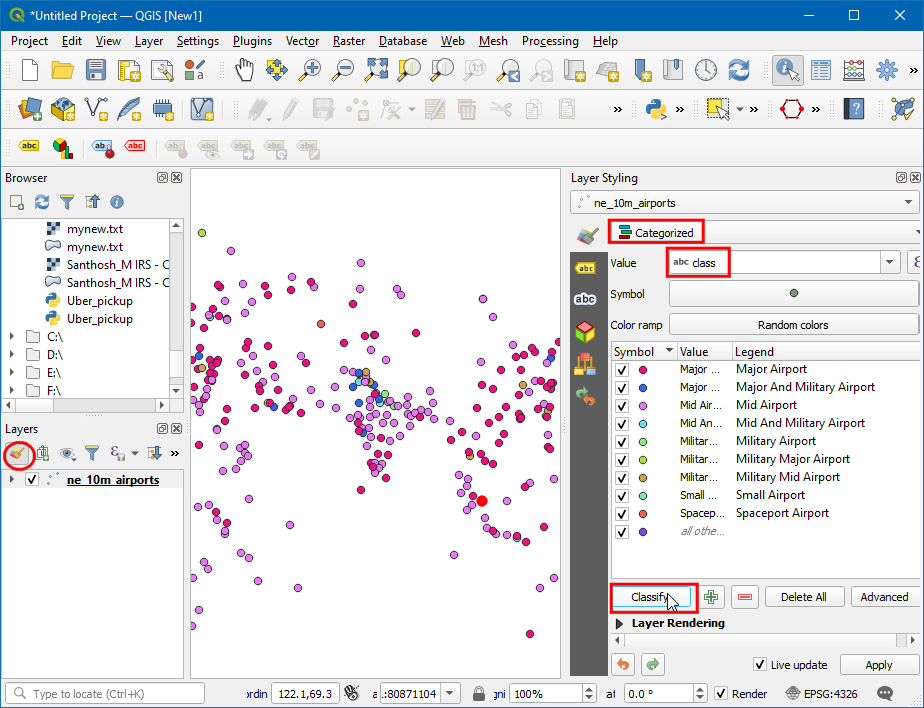Viewport: 924px width, 708px height.
Task: Expand the C:\ drive in Browser
Action: pos(12,336)
